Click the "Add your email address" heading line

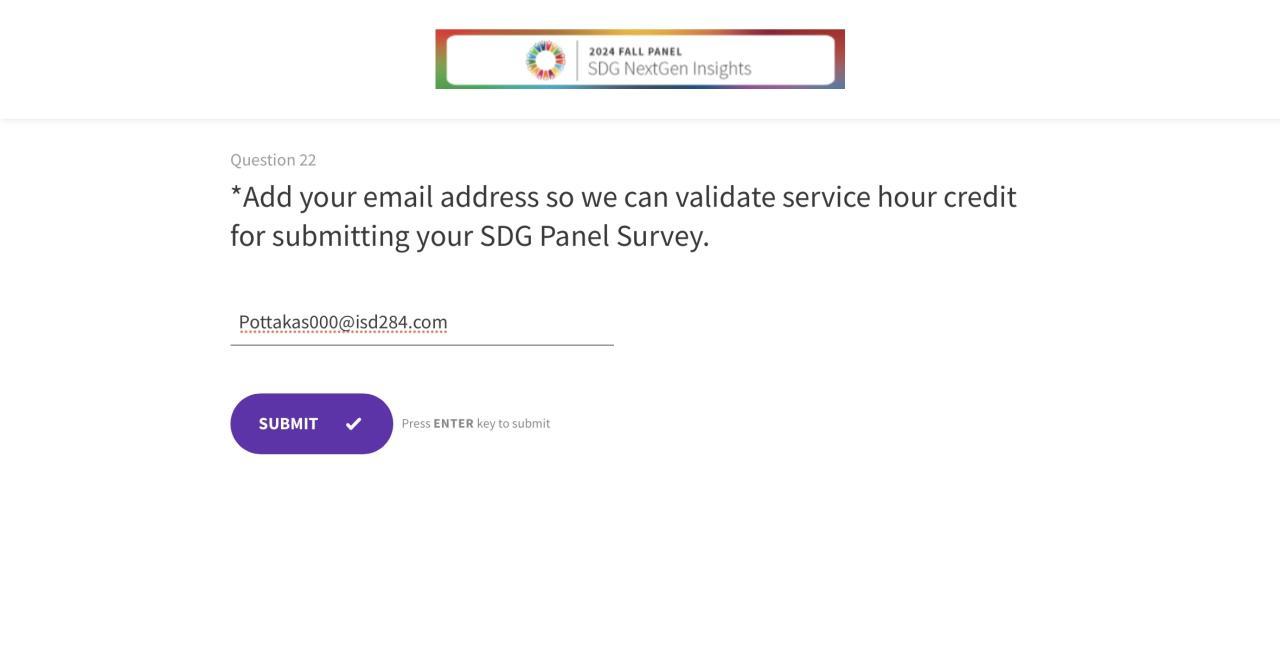point(623,197)
